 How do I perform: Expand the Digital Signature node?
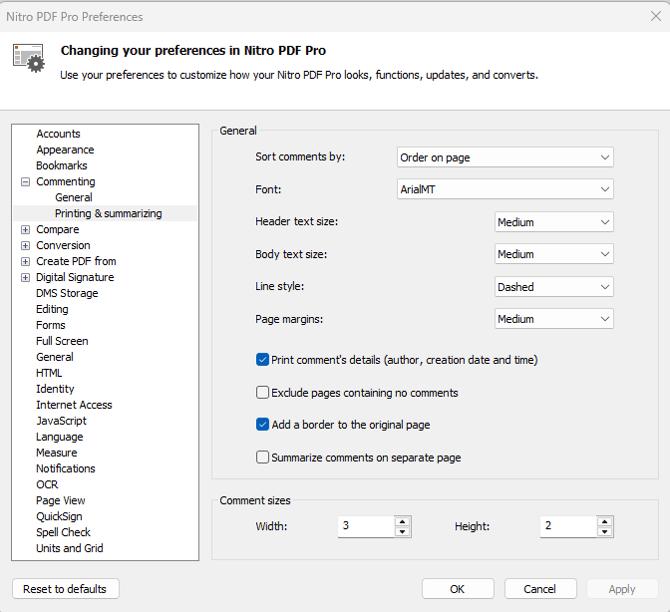[26, 277]
